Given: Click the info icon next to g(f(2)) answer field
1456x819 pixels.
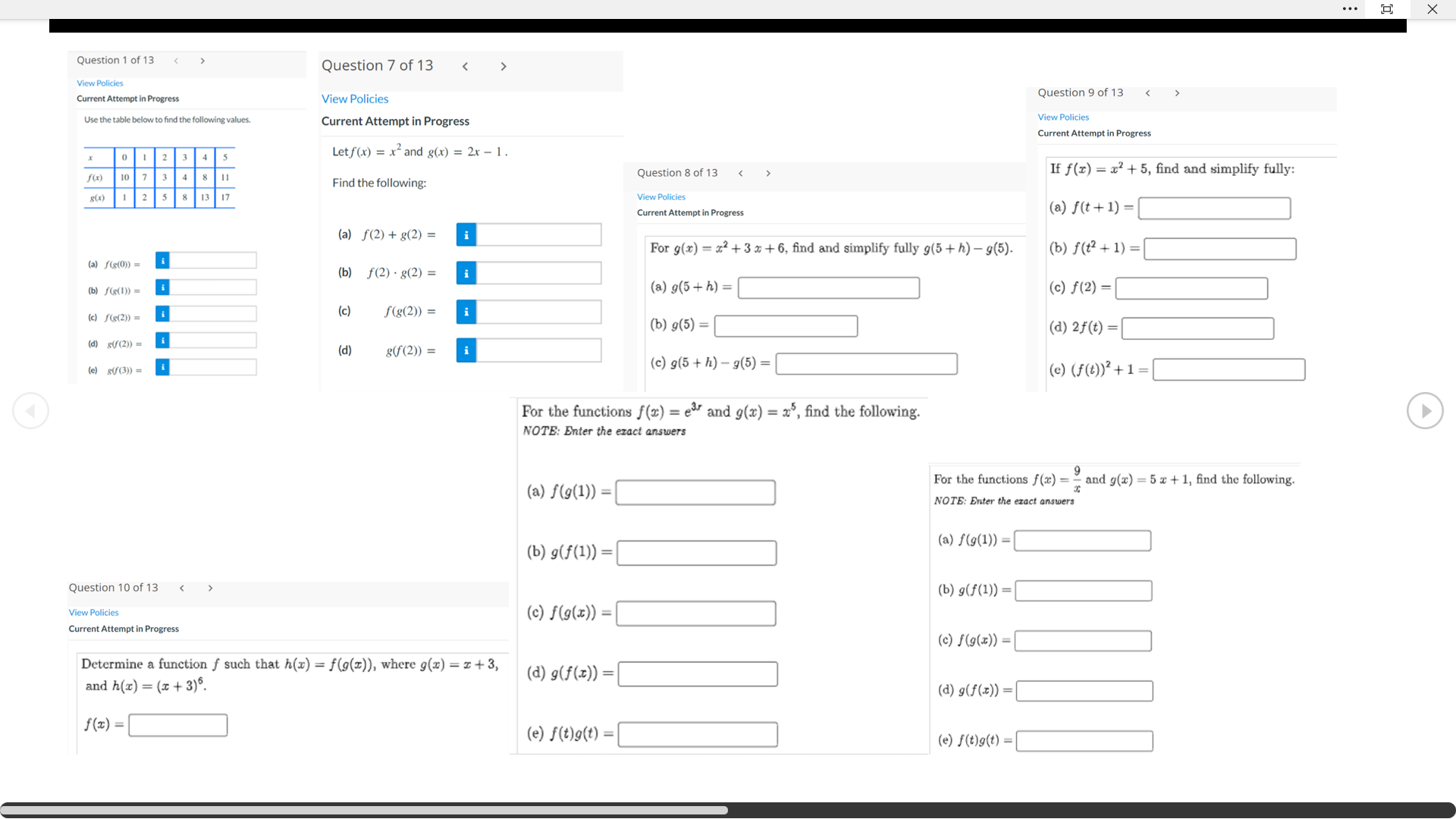Looking at the screenshot, I should tap(162, 340).
